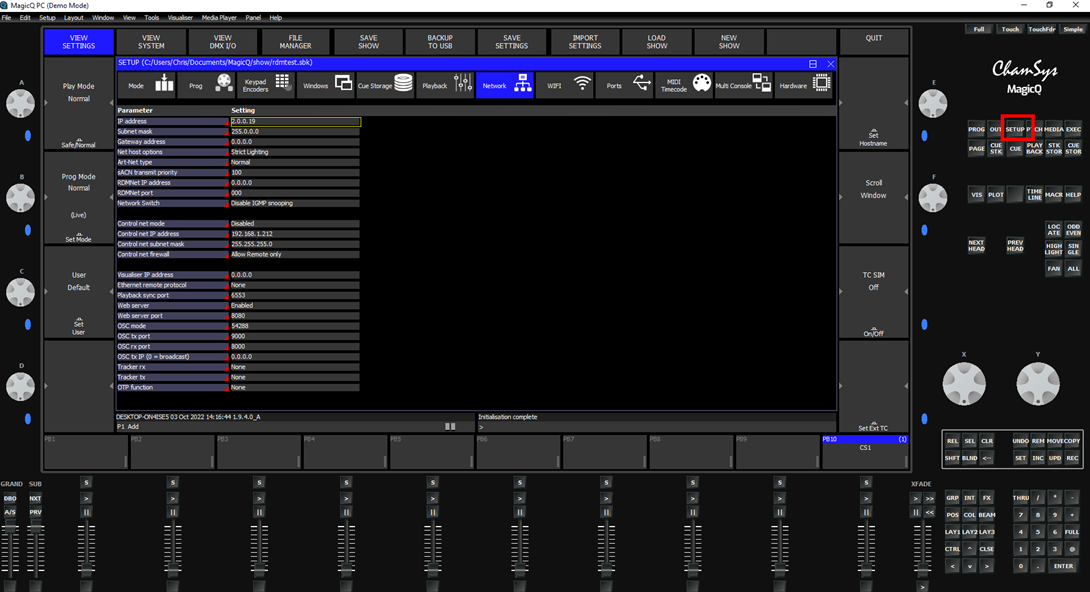The image size is (1090, 592).
Task: Open the Network Switch IGMP snooping setting
Action: click(x=295, y=203)
